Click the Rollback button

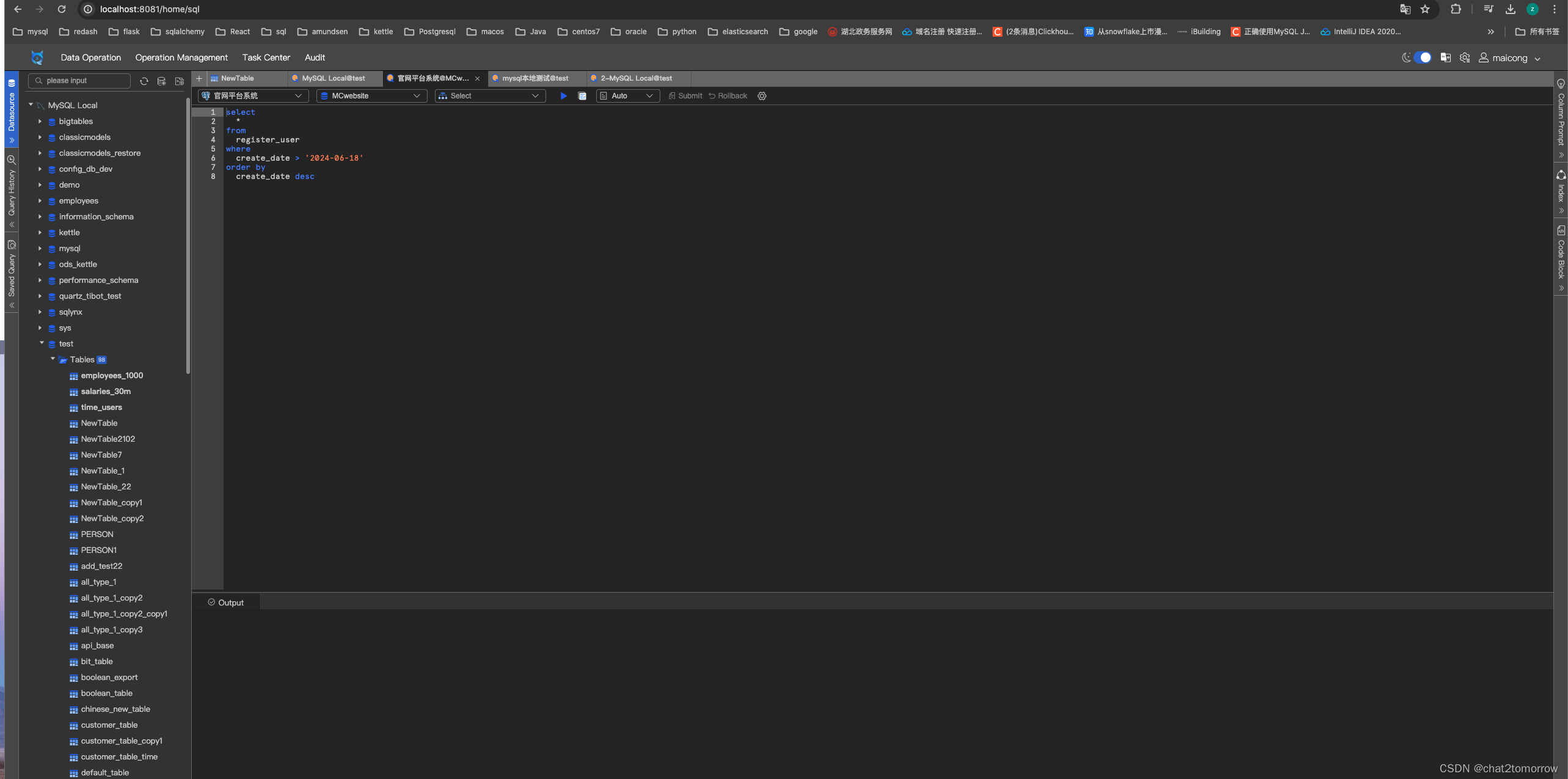pyautogui.click(x=728, y=96)
